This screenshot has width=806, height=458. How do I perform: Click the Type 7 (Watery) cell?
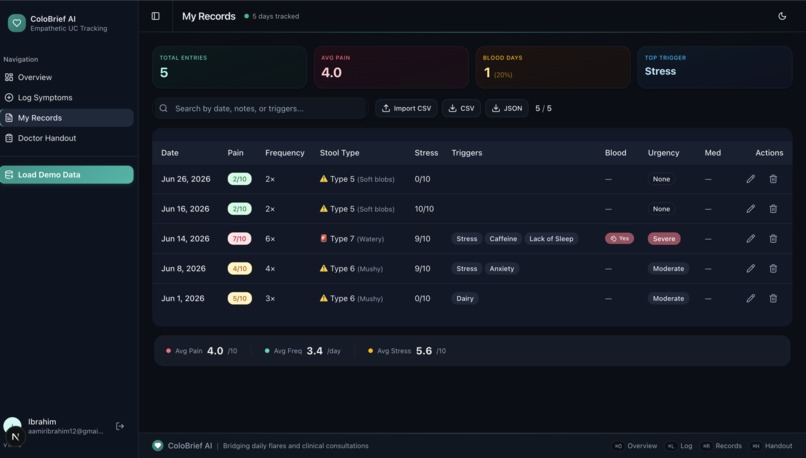click(352, 239)
